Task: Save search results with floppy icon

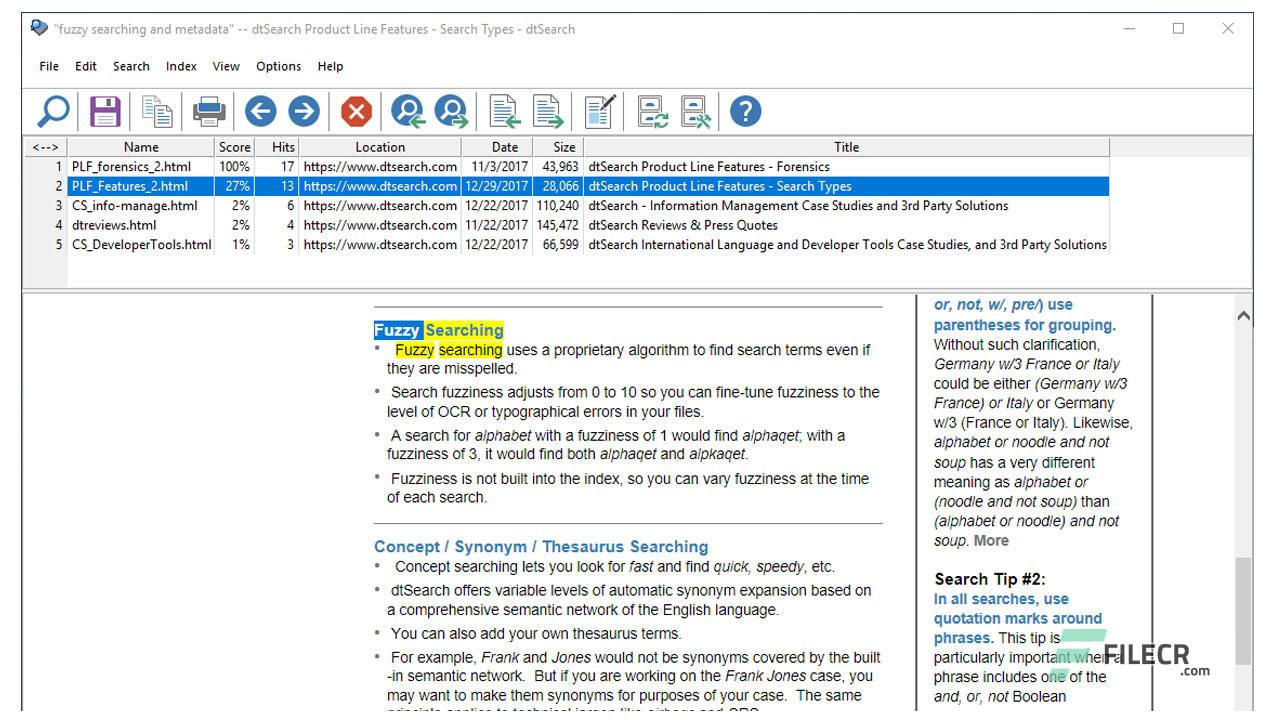Action: (105, 111)
